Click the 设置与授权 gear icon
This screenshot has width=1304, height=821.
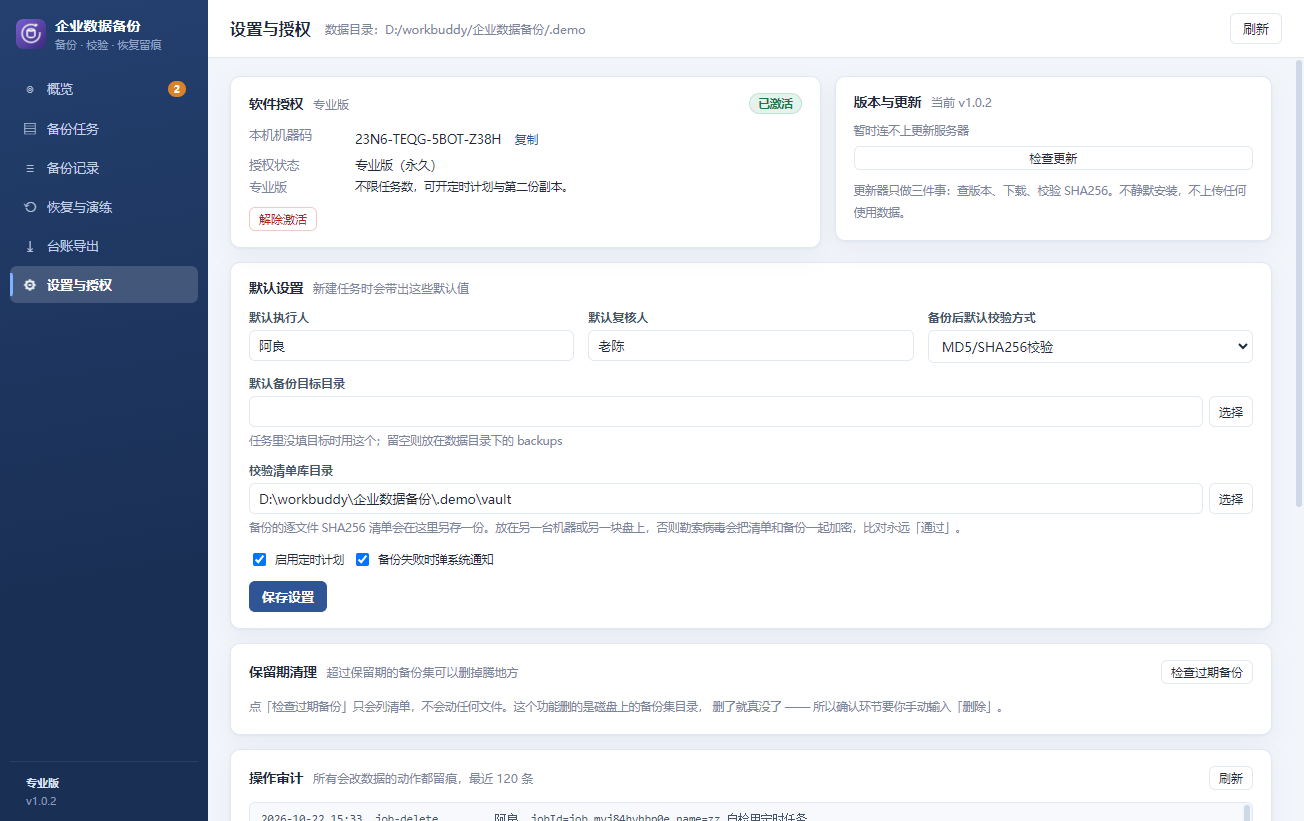pos(30,285)
